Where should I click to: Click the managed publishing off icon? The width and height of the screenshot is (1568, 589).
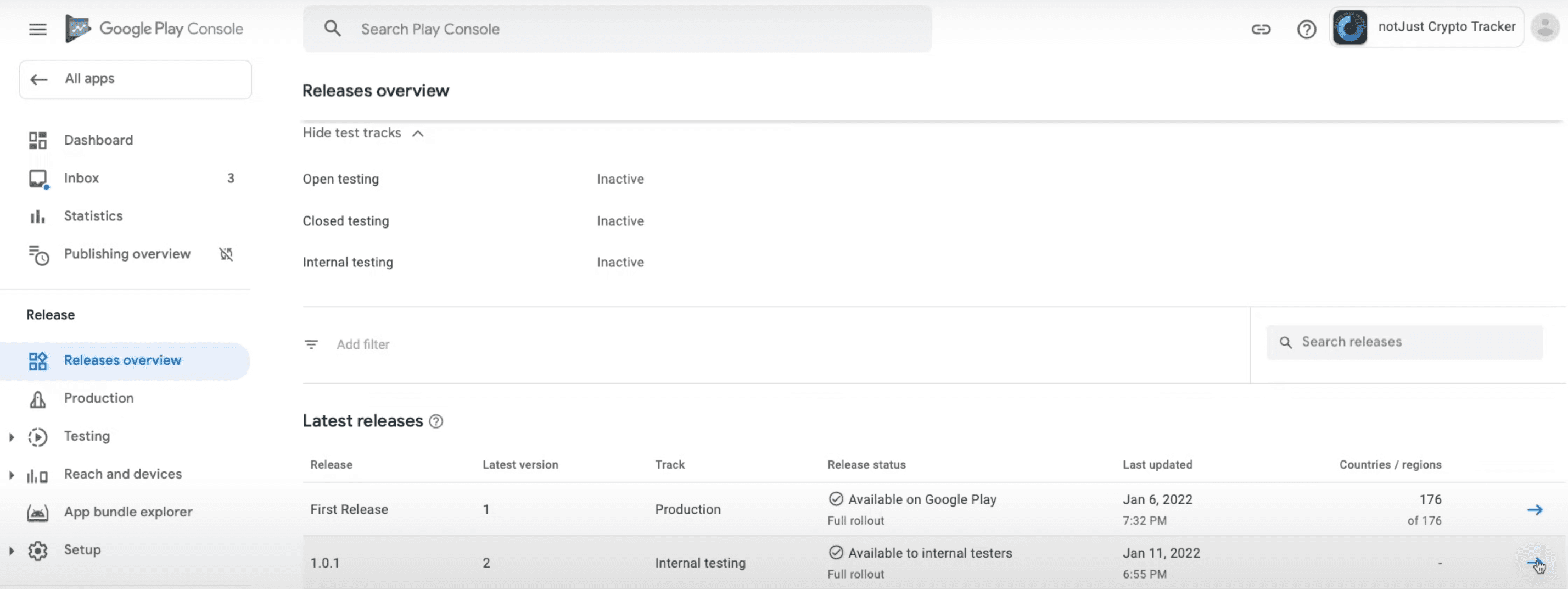coord(226,254)
